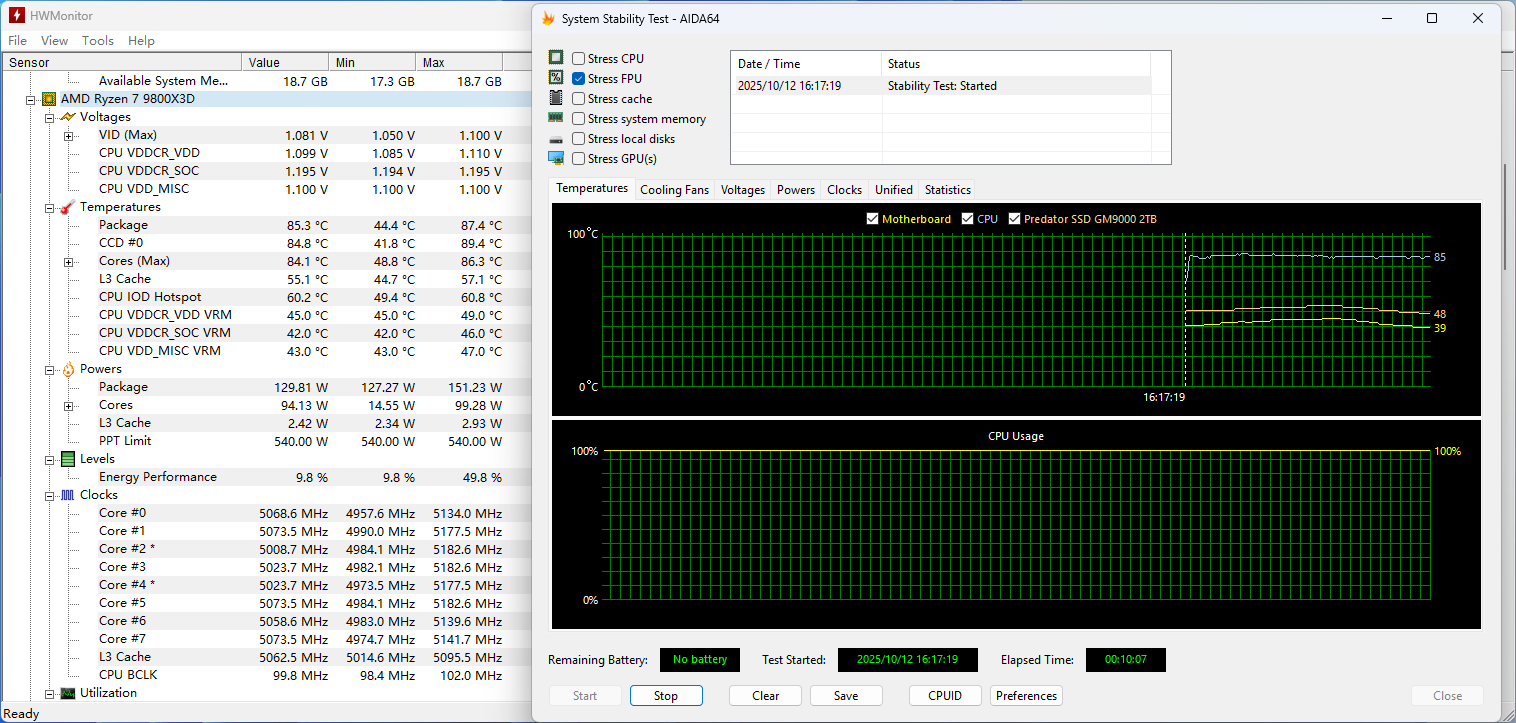The height and width of the screenshot is (723, 1516).
Task: Click the Levels green bar icon
Action: (68, 459)
